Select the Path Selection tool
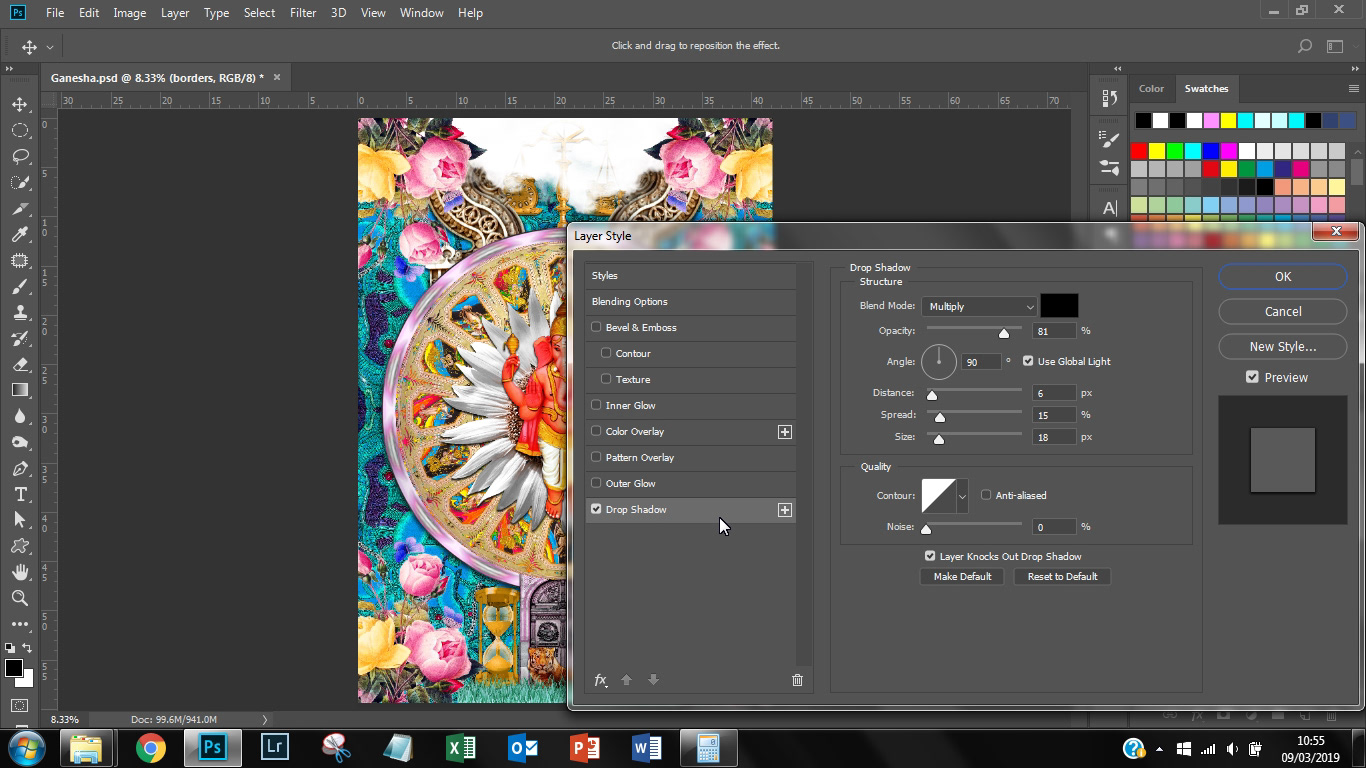The height and width of the screenshot is (768, 1366). 20,520
